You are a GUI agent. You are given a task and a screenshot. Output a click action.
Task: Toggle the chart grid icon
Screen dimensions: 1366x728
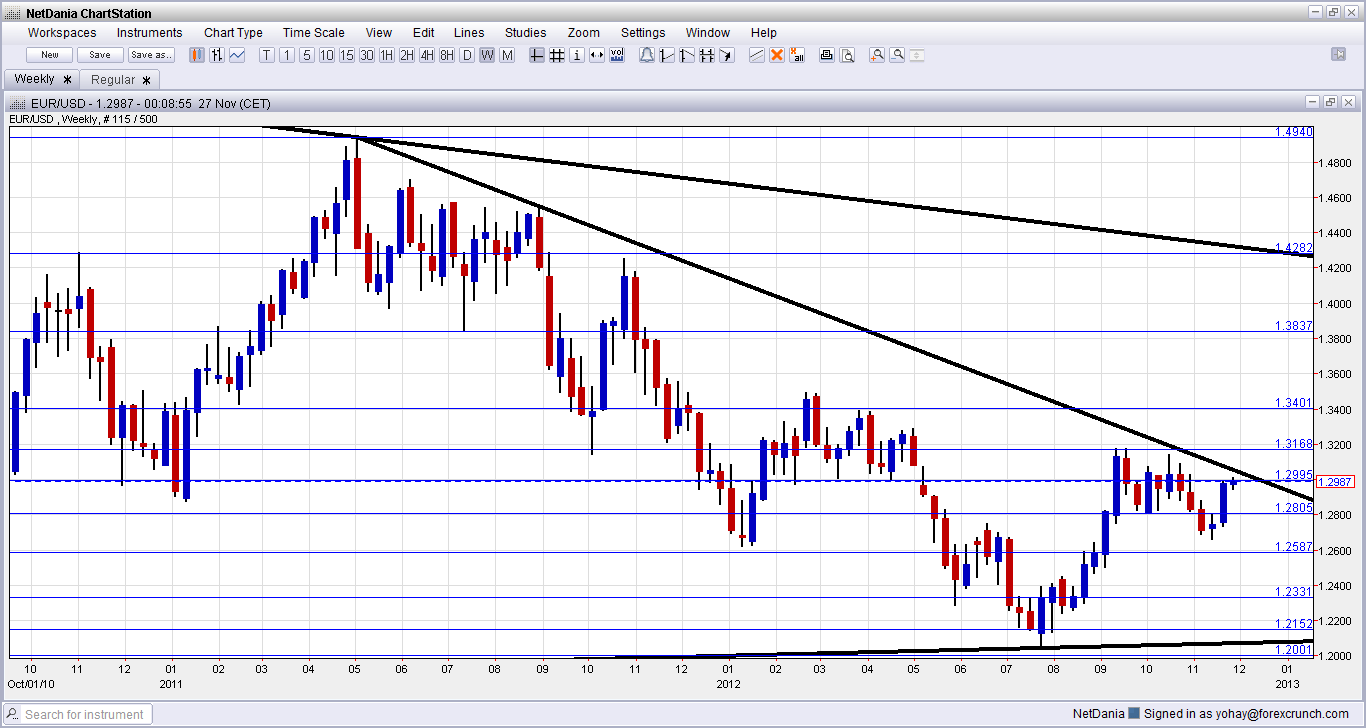point(557,55)
